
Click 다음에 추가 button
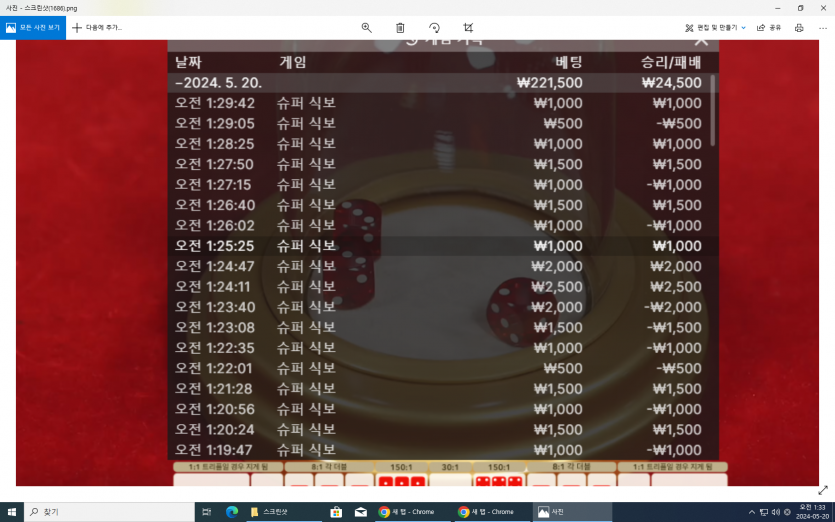click(x=97, y=28)
